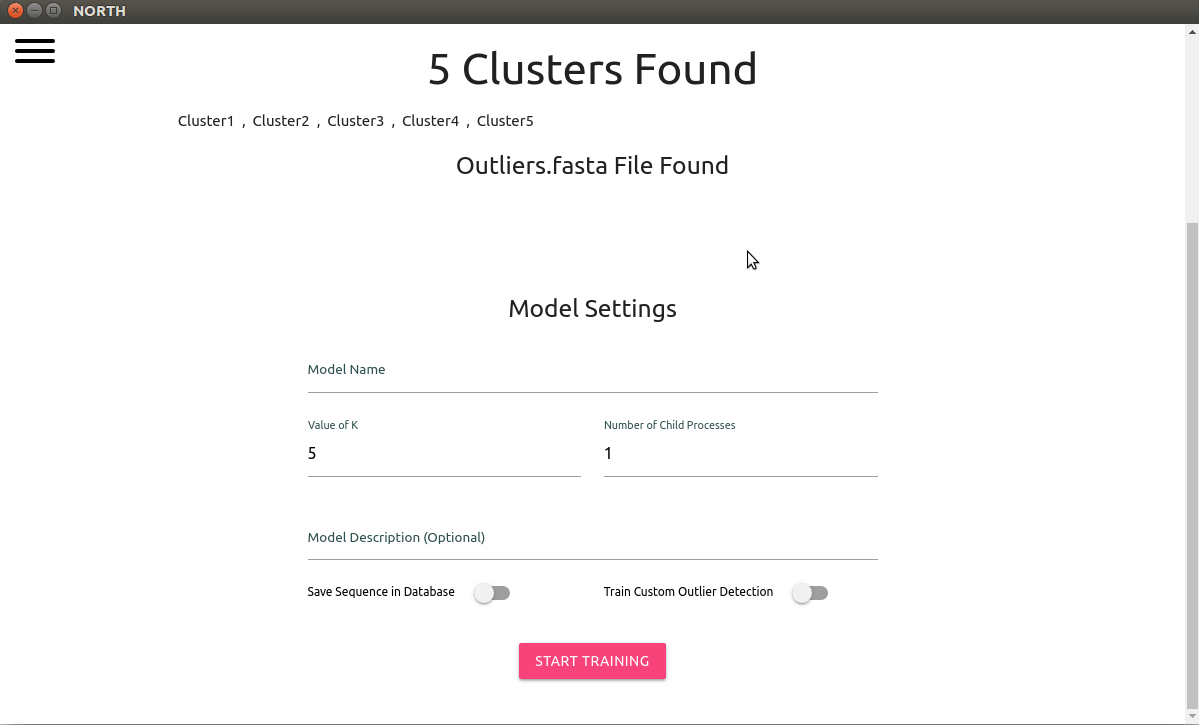Focus the Model Name field

[593, 375]
